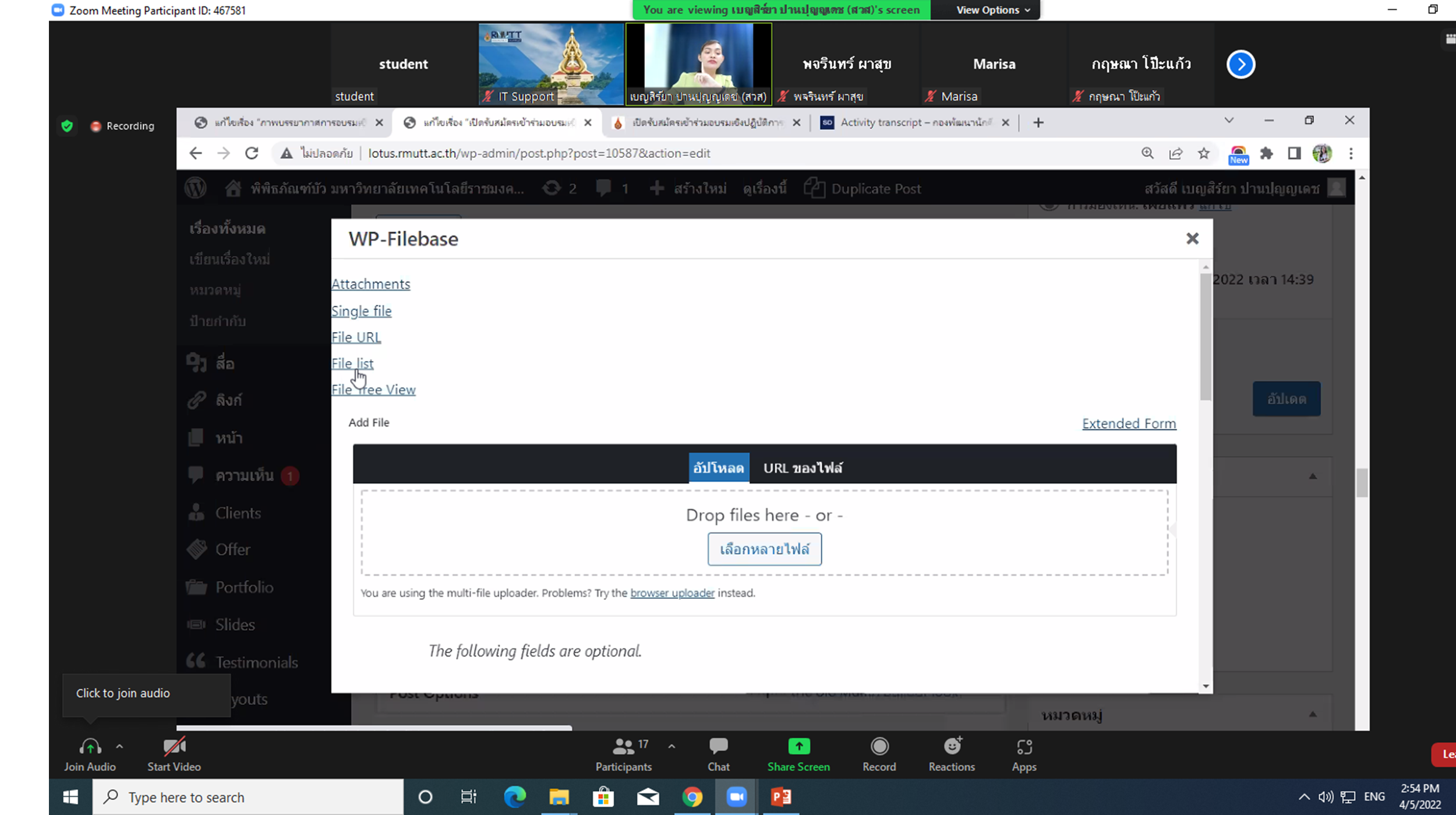Collapse the sidebar panel above หมวดหมู่

tap(1313, 476)
